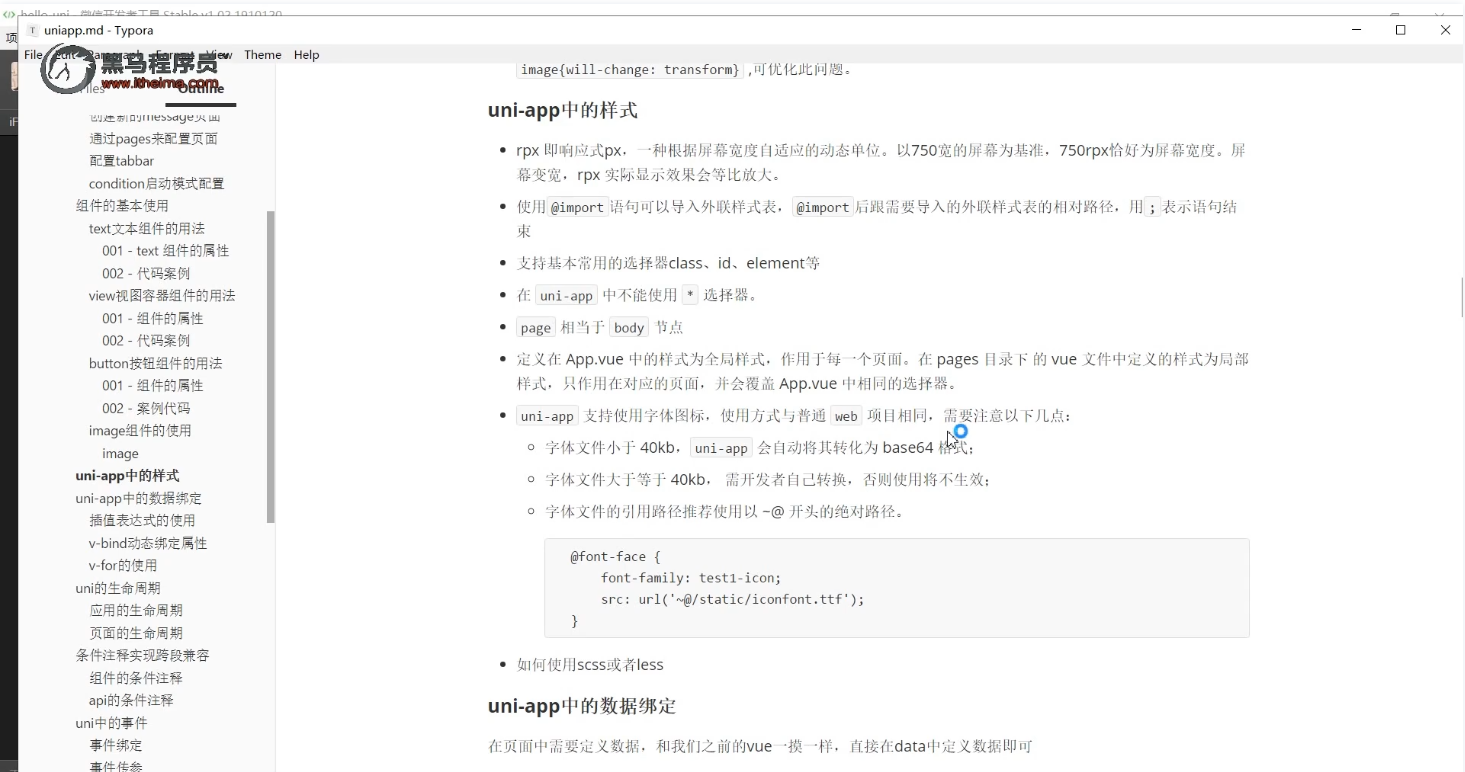1465x772 pixels.
Task: Click the src: url iconfont.ttf code line
Action: [x=732, y=600]
